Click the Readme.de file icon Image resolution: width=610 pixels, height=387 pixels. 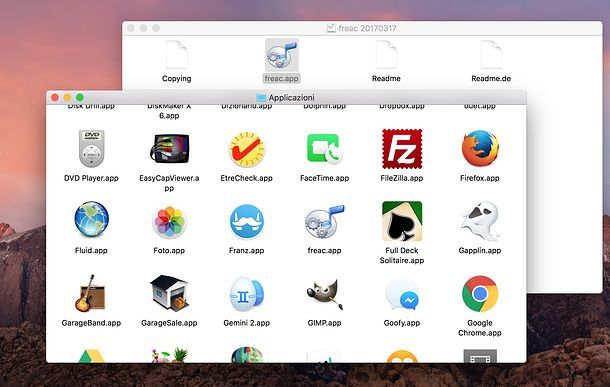491,55
